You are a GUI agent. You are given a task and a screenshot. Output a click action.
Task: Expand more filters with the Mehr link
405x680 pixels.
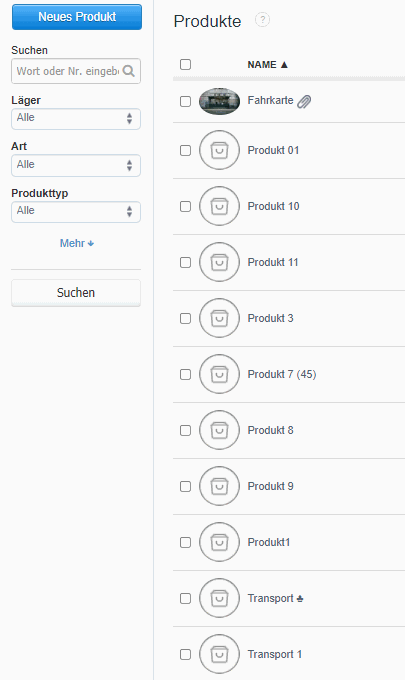77,243
